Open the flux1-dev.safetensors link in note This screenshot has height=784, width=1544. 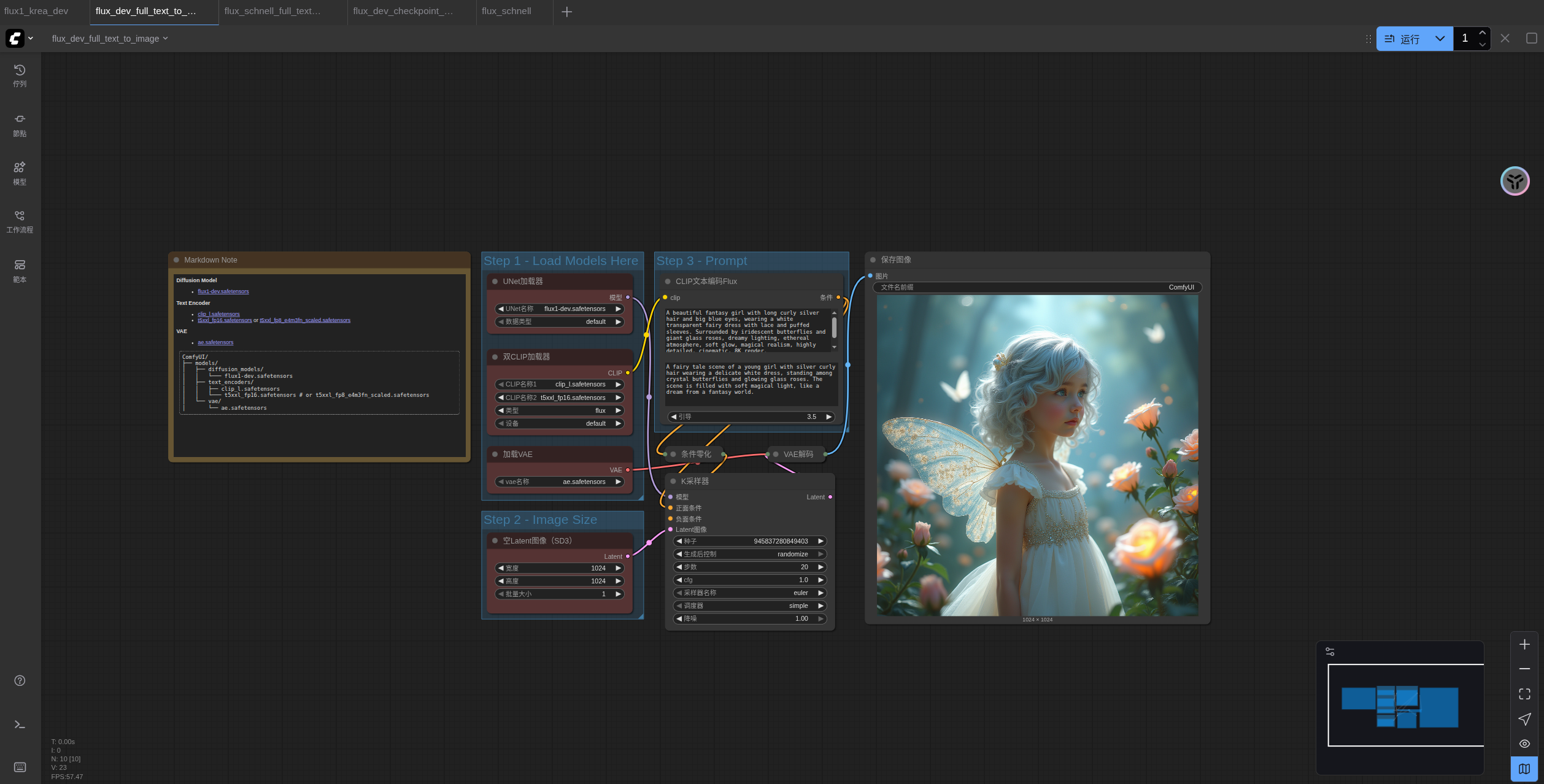[x=223, y=291]
